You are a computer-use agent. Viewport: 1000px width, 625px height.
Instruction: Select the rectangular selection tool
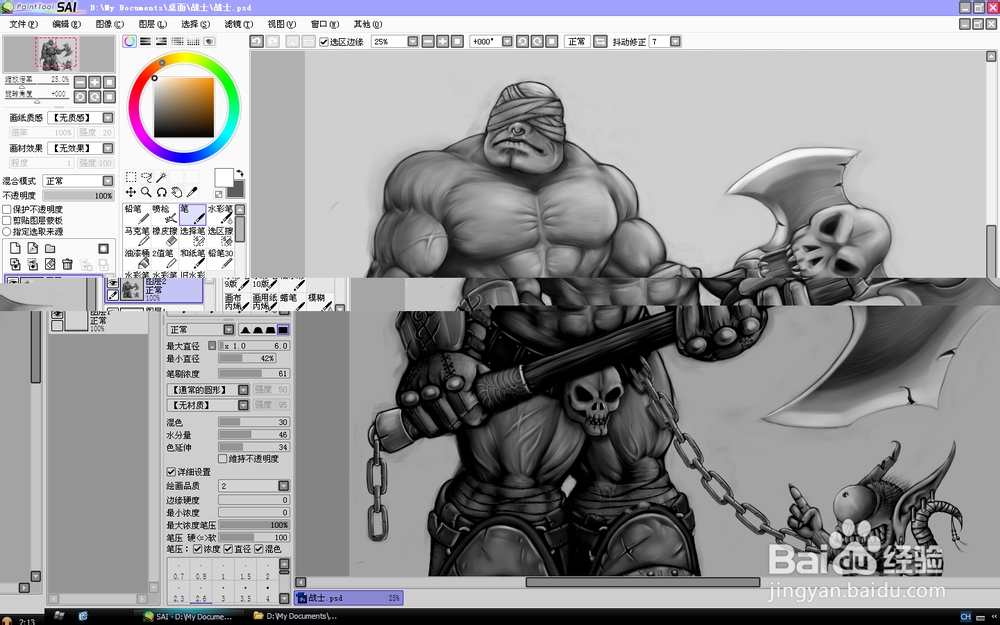click(131, 177)
